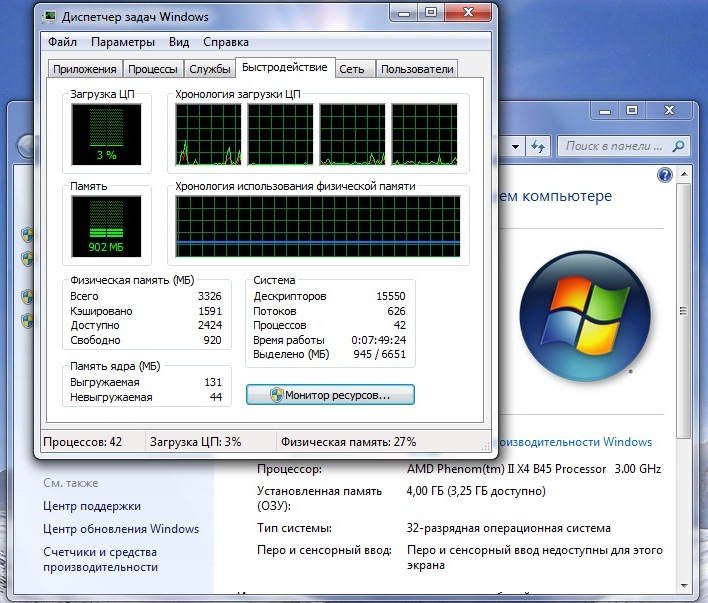Click the magnifier search icon in System window
708x603 pixels.
678,146
